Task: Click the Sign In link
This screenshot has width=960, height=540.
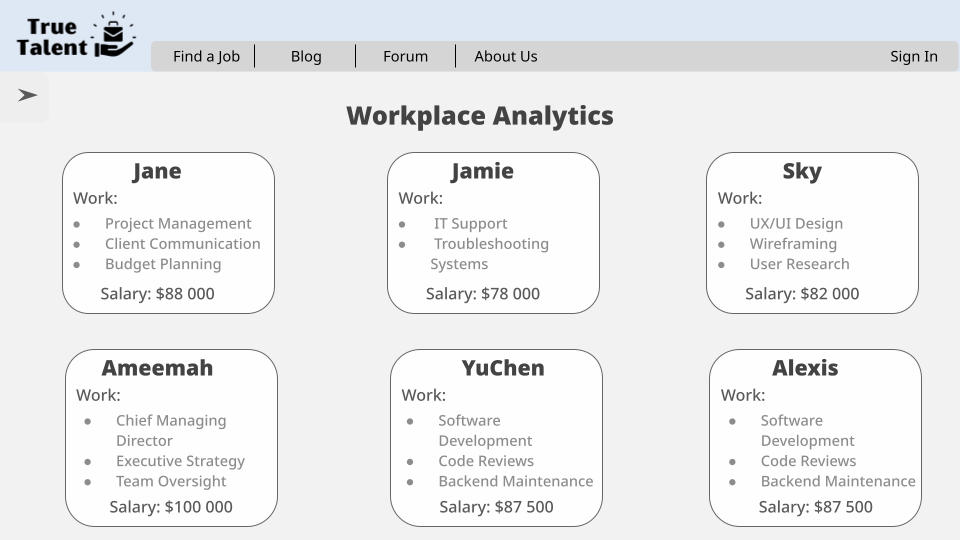Action: tap(913, 56)
